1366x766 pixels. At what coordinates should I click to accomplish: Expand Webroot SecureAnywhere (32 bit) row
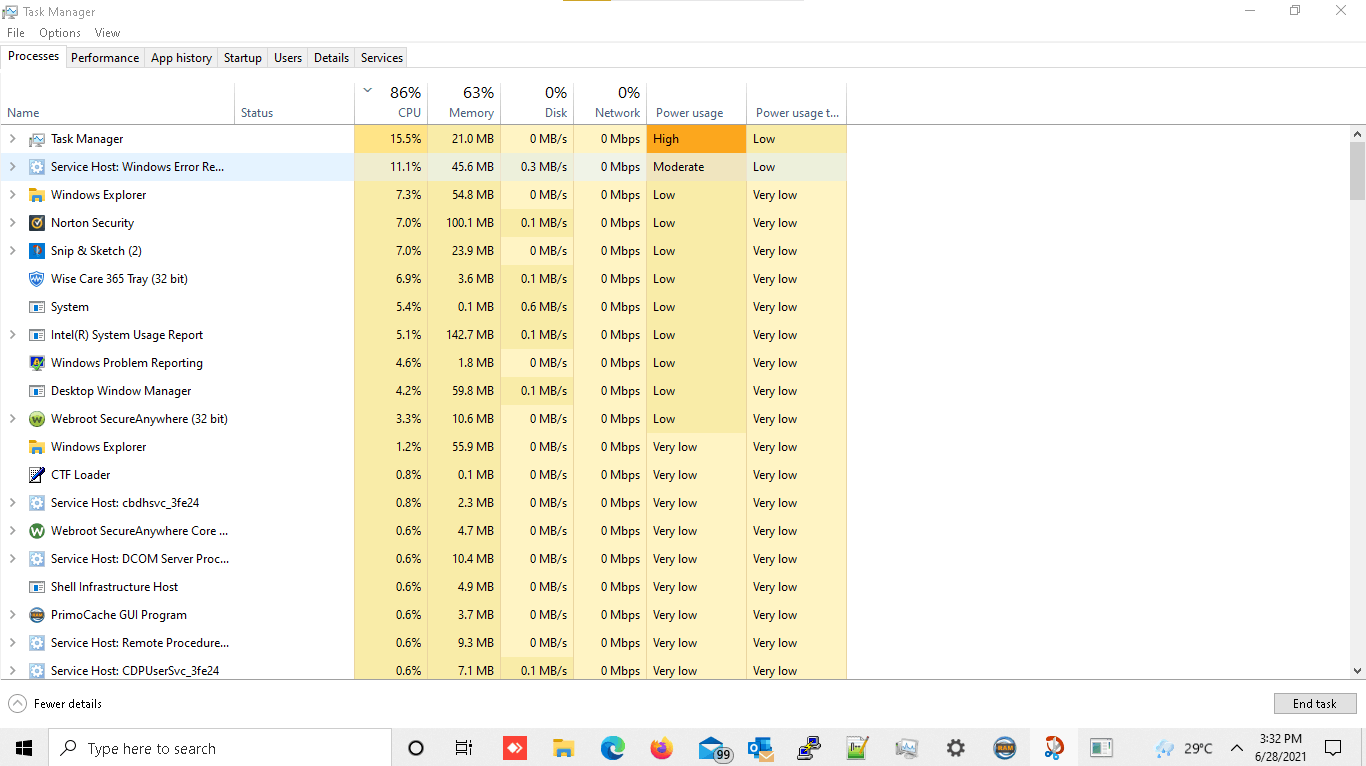point(12,419)
